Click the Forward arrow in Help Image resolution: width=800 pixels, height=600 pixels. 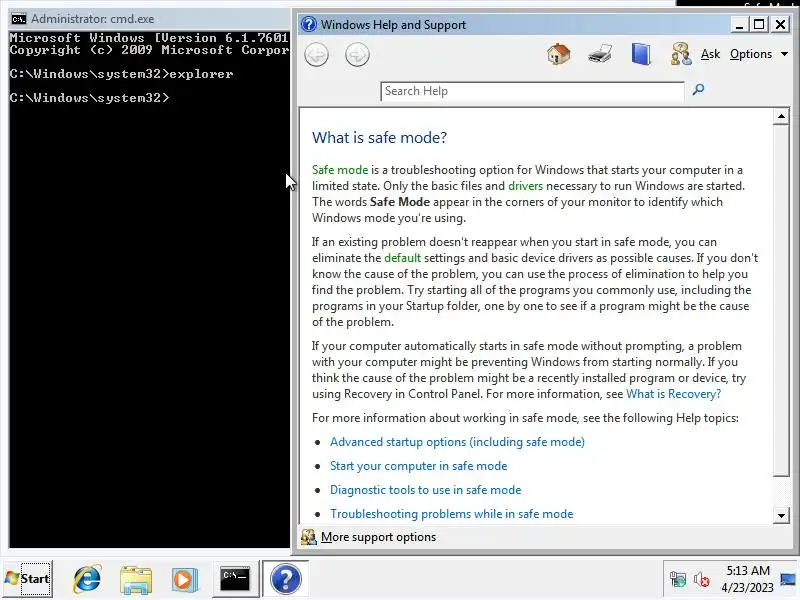(x=357, y=55)
